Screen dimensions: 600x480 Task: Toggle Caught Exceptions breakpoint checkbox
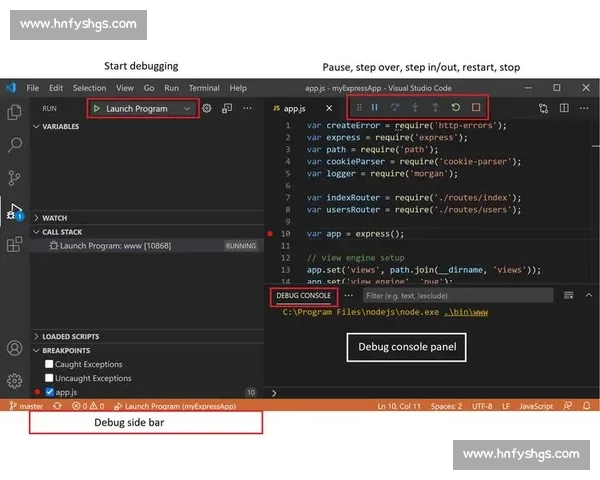click(x=49, y=364)
